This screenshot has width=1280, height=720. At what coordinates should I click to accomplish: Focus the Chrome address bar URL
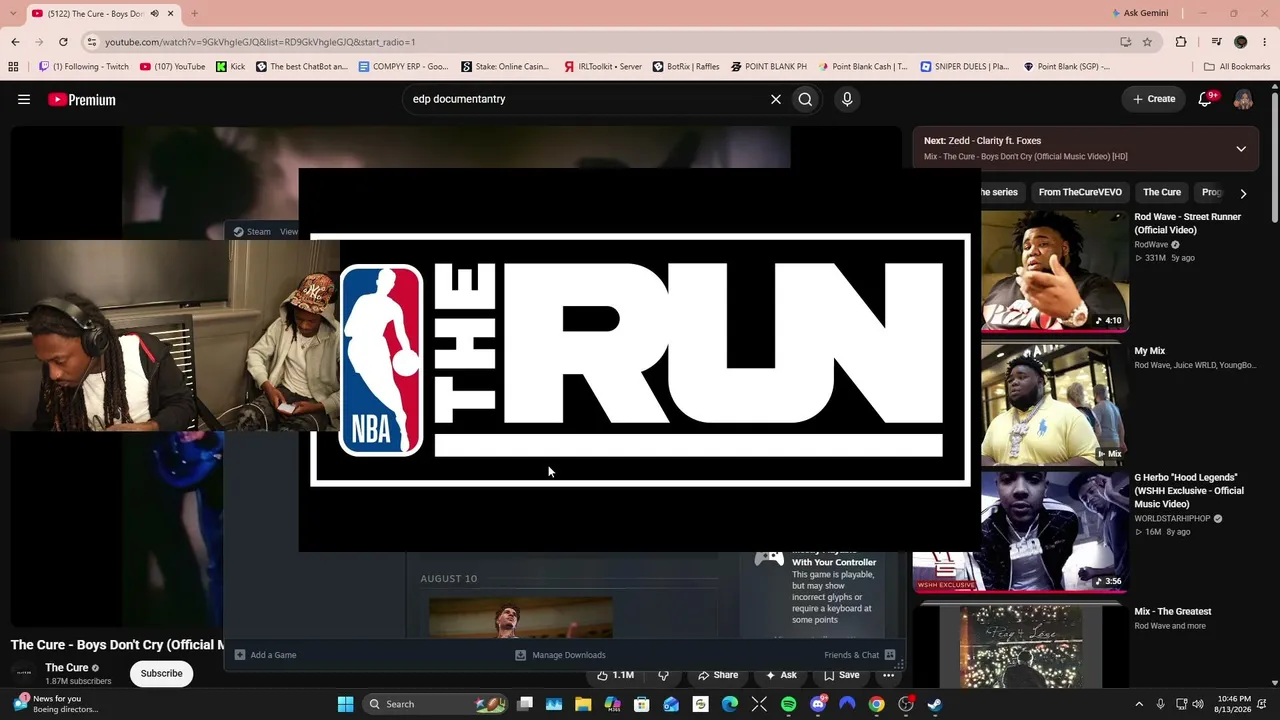coord(260,42)
